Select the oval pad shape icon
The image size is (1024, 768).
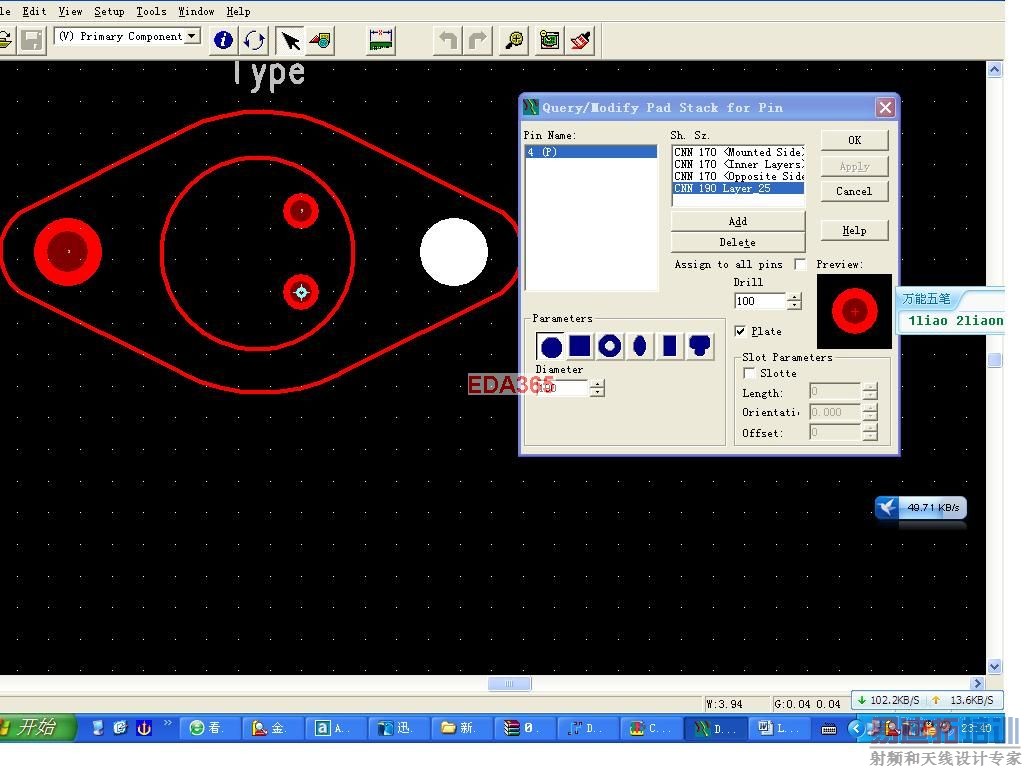click(640, 346)
